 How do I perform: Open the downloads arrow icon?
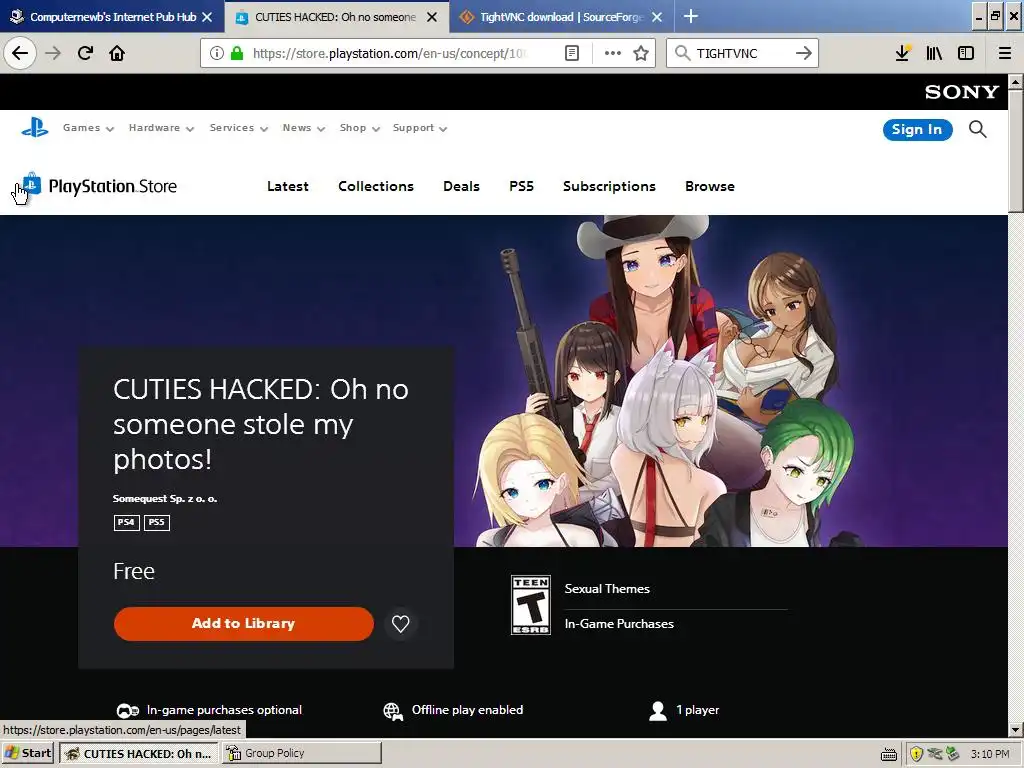[903, 53]
